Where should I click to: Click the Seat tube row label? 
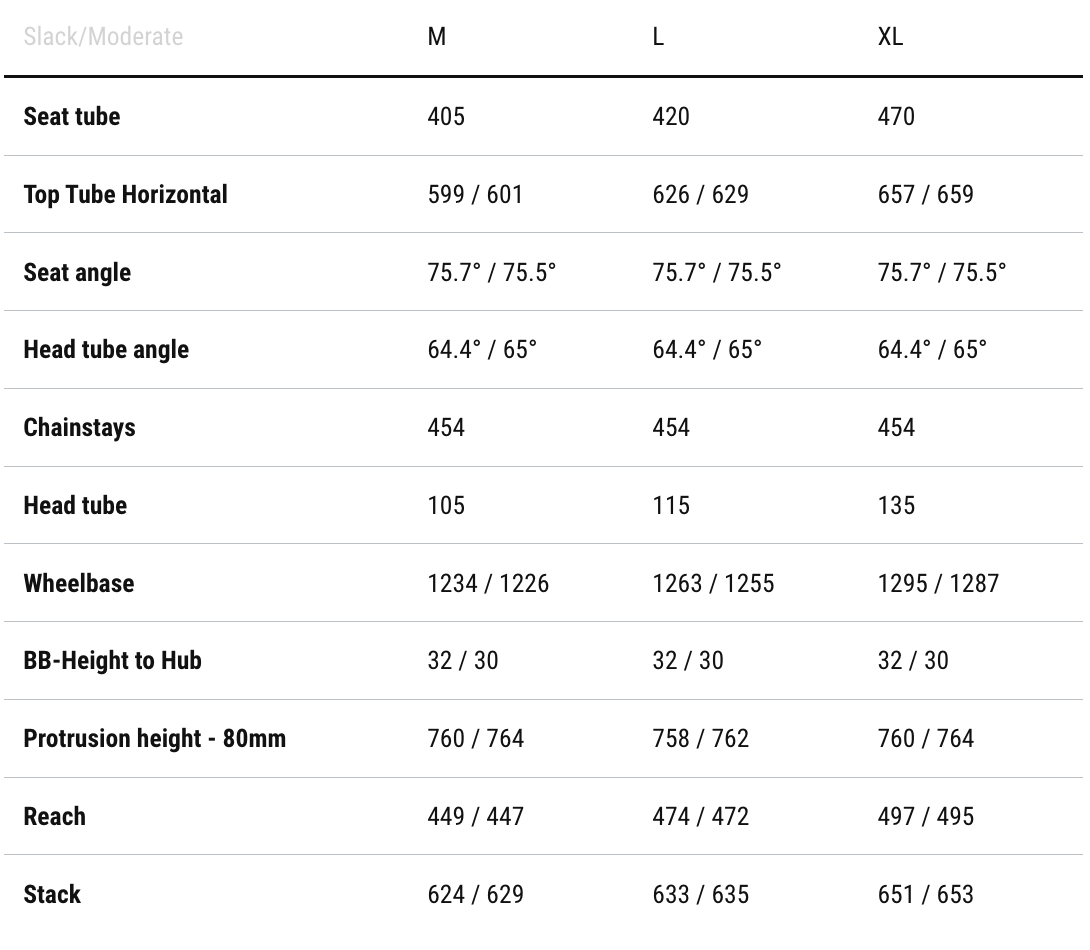click(x=72, y=116)
